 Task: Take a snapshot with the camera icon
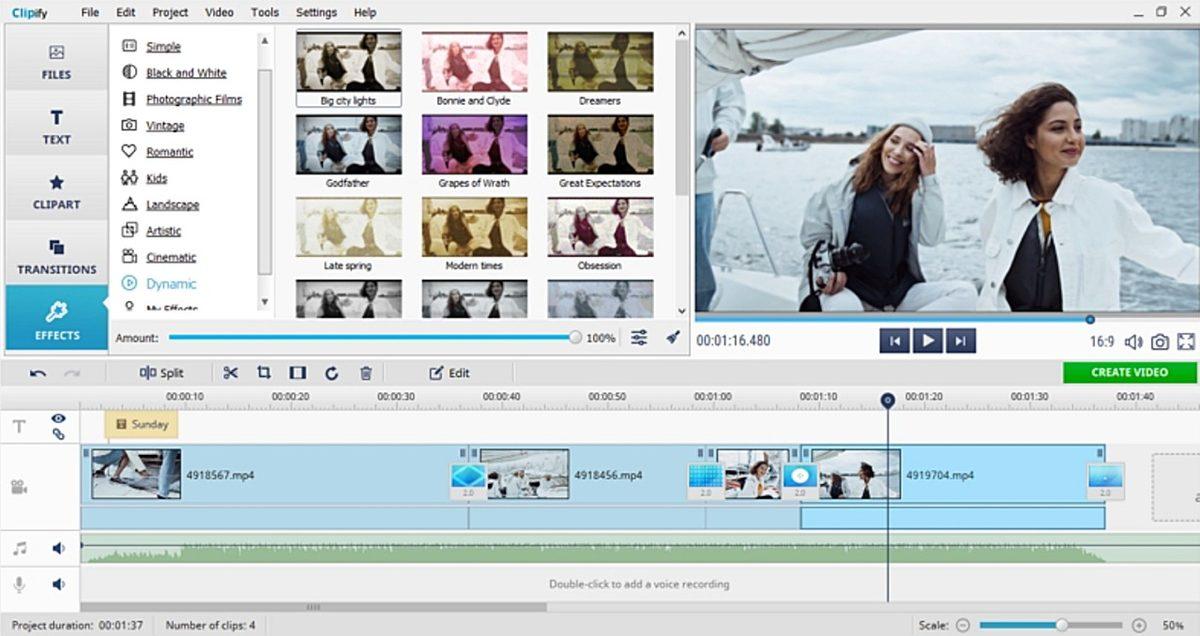click(1159, 339)
